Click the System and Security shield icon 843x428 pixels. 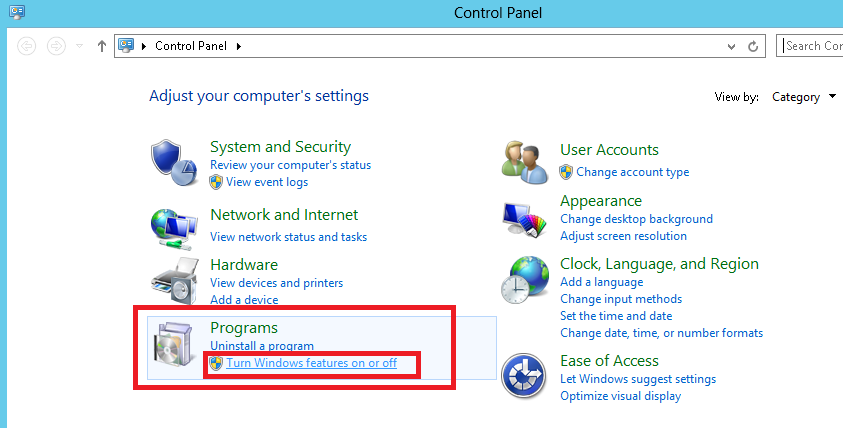click(x=173, y=164)
